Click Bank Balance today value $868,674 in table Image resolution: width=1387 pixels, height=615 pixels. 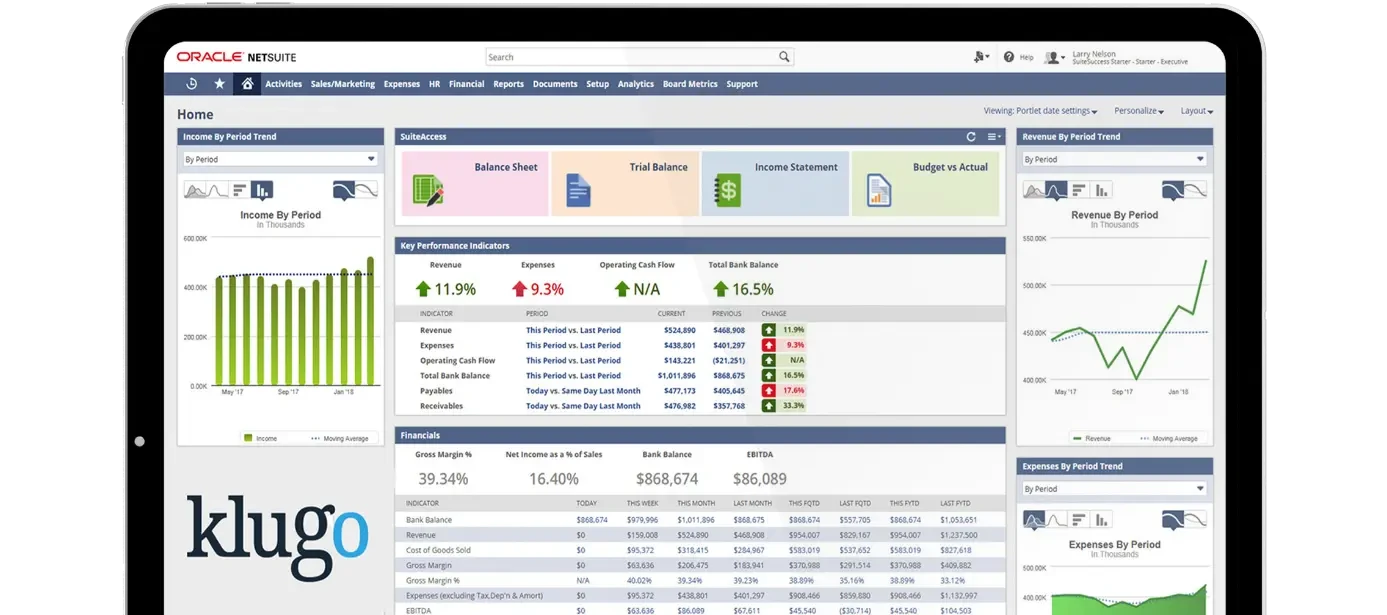(x=592, y=520)
